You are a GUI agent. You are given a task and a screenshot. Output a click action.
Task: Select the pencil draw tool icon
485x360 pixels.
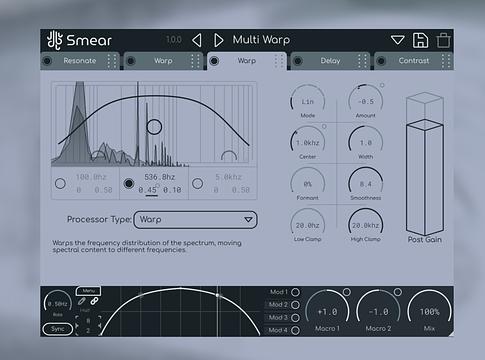(82, 301)
